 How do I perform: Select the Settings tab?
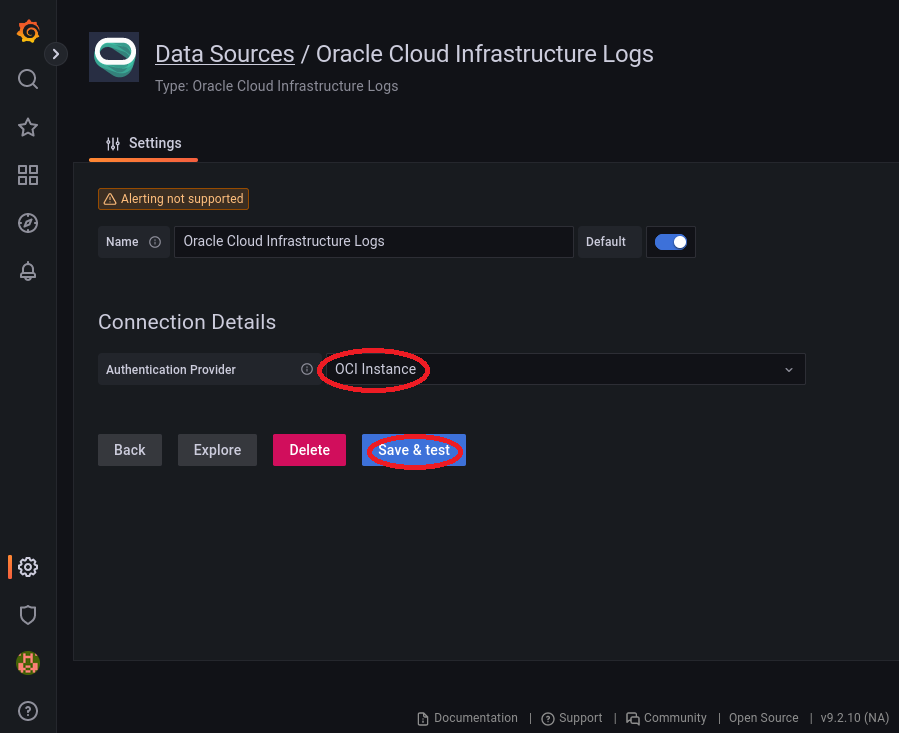point(144,144)
